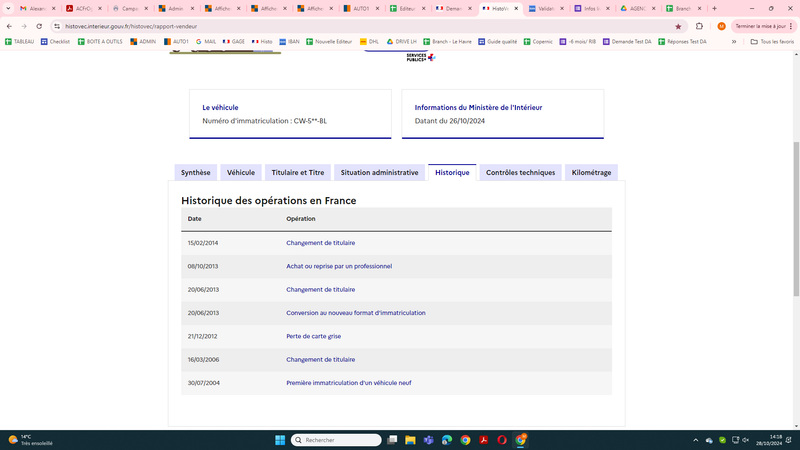800x450 pixels.
Task: Open Microsoft Teams from the taskbar
Action: [429, 440]
